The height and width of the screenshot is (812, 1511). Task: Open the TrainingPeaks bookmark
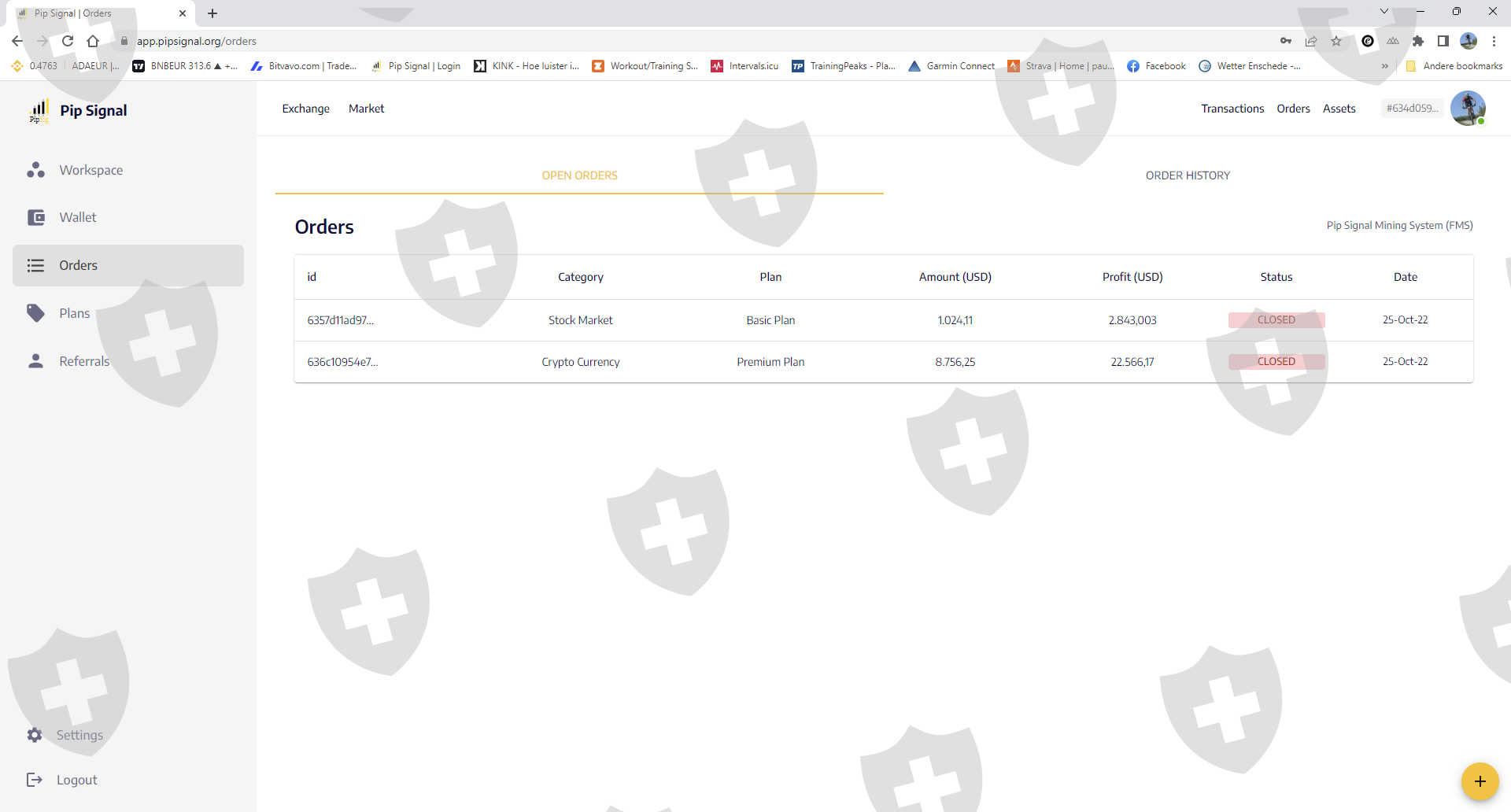click(x=844, y=66)
